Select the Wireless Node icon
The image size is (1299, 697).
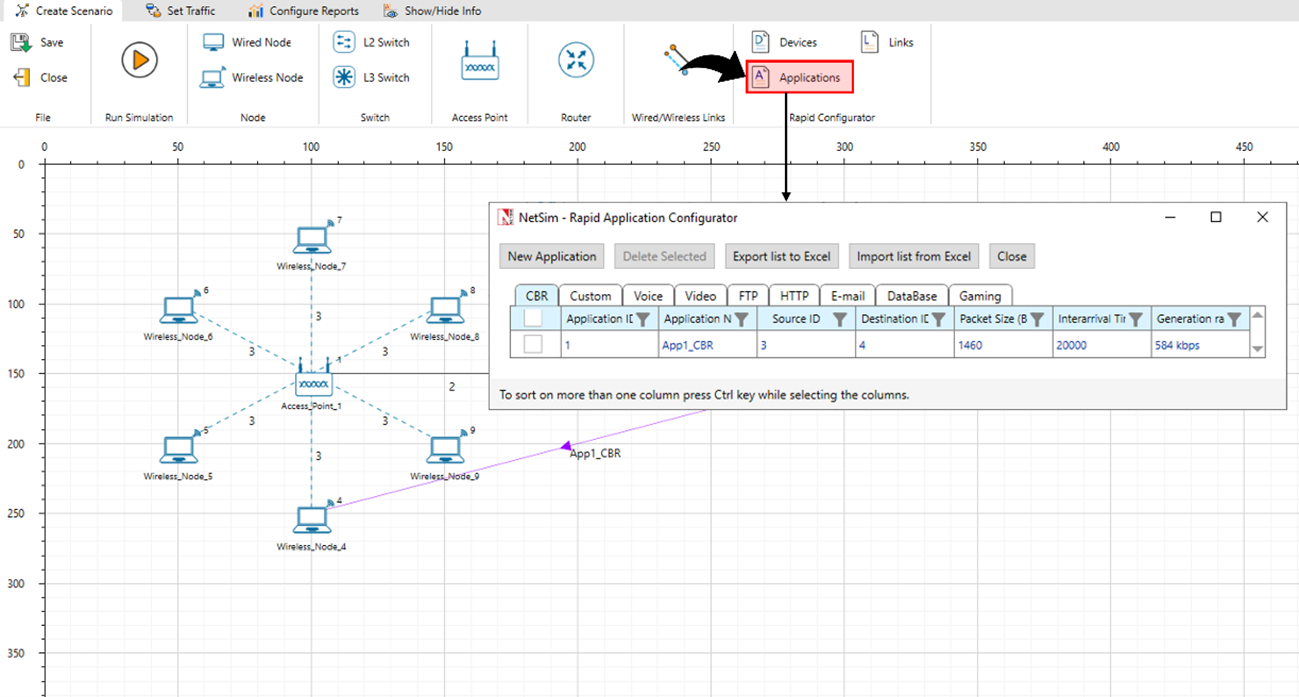(213, 77)
